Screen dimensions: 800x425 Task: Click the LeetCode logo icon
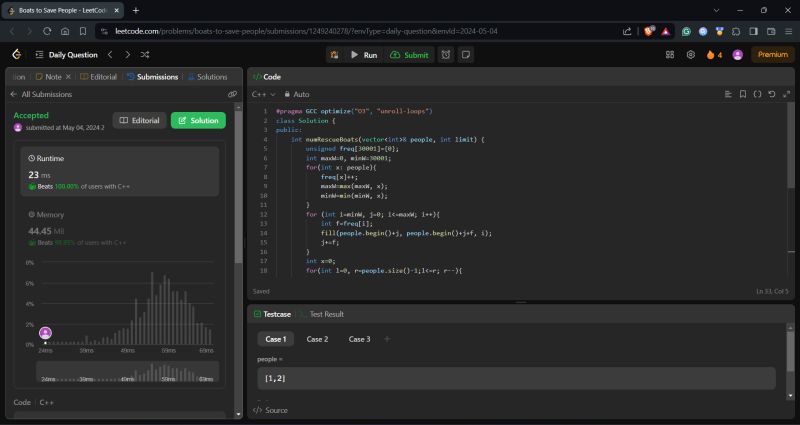[16, 55]
